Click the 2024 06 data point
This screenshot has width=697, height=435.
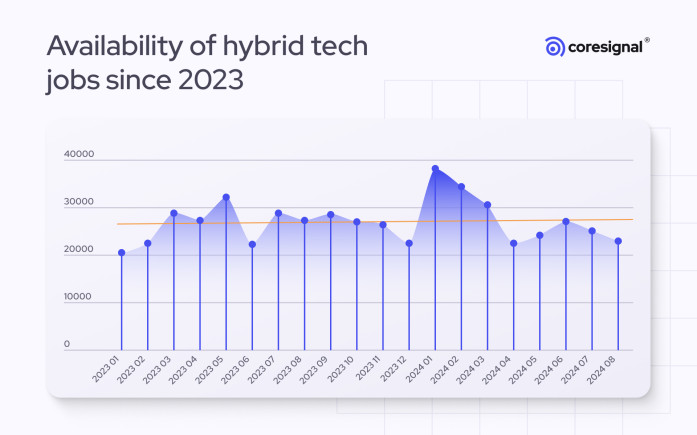pyautogui.click(x=566, y=221)
